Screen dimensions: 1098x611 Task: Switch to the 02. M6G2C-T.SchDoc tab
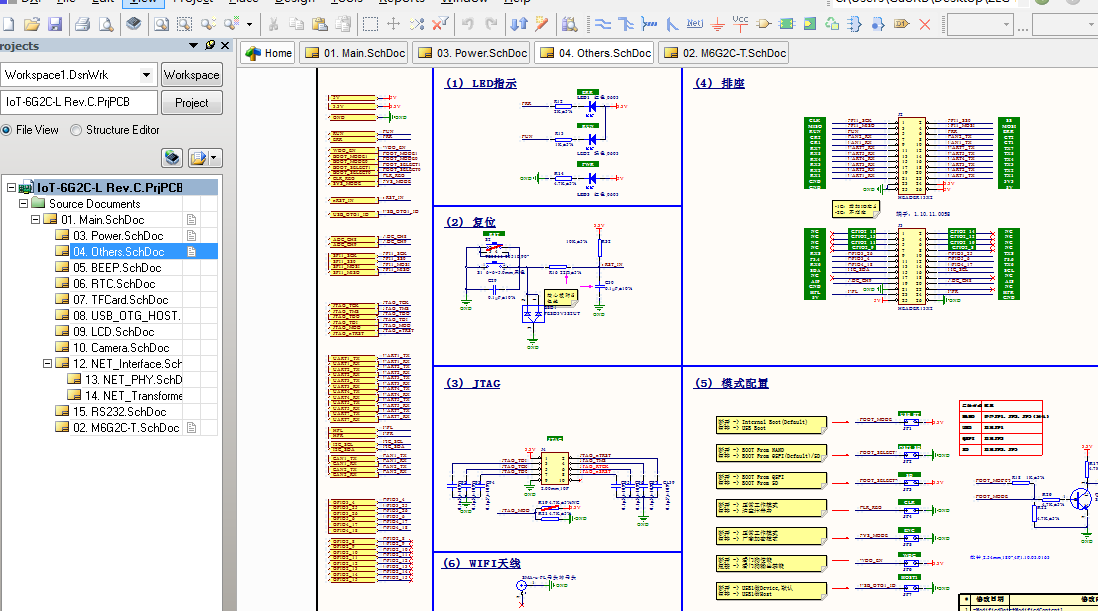[724, 53]
